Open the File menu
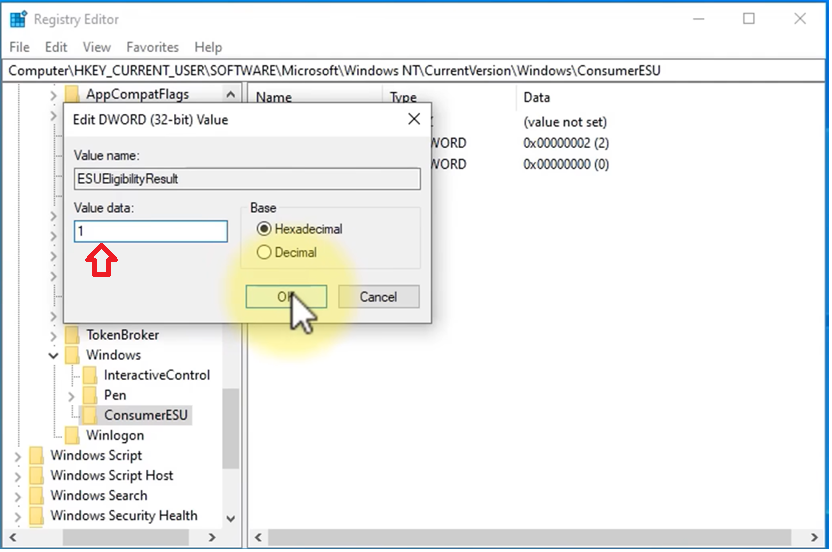The height and width of the screenshot is (552, 832). pyautogui.click(x=20, y=47)
